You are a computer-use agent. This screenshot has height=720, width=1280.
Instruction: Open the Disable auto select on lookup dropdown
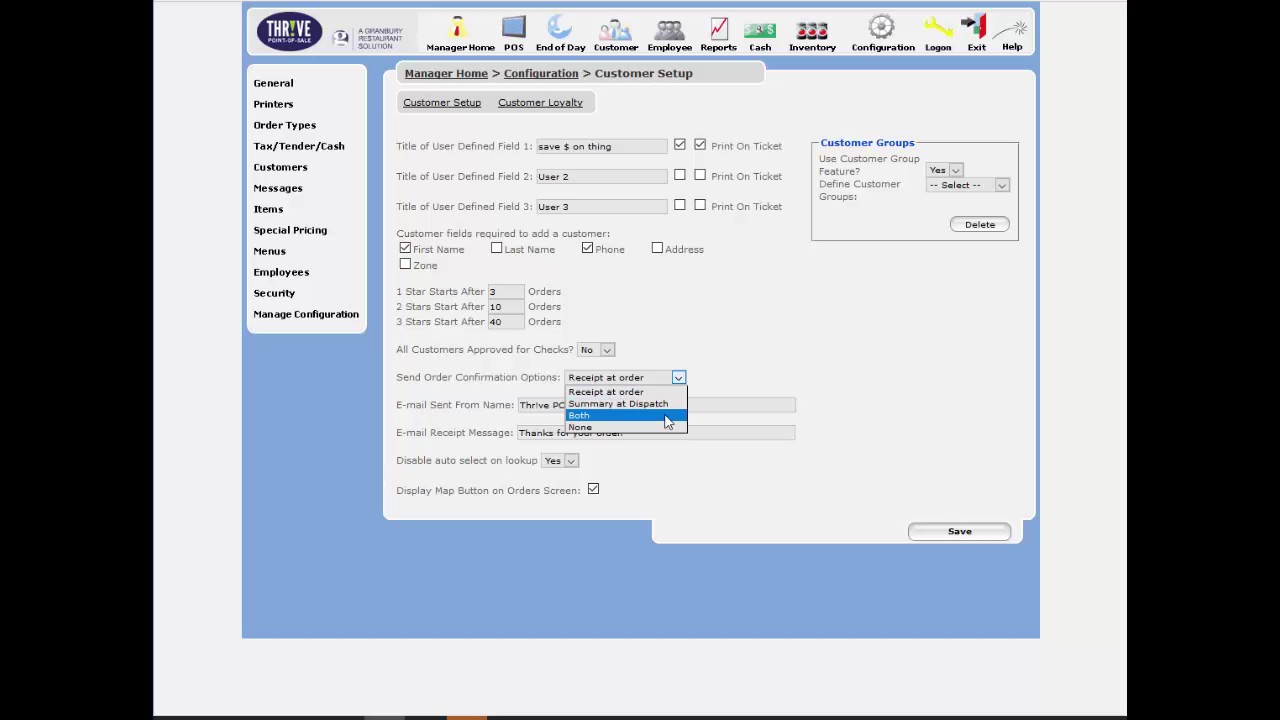(x=560, y=461)
